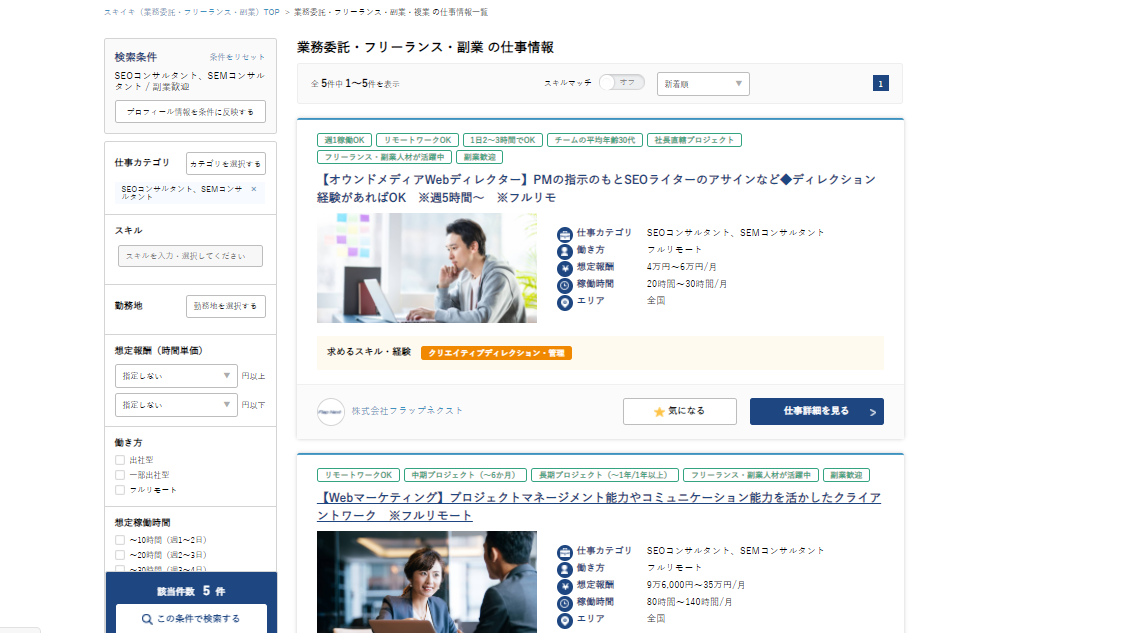
Task: Click person icon in Webマーケティング card
Action: coord(565,569)
